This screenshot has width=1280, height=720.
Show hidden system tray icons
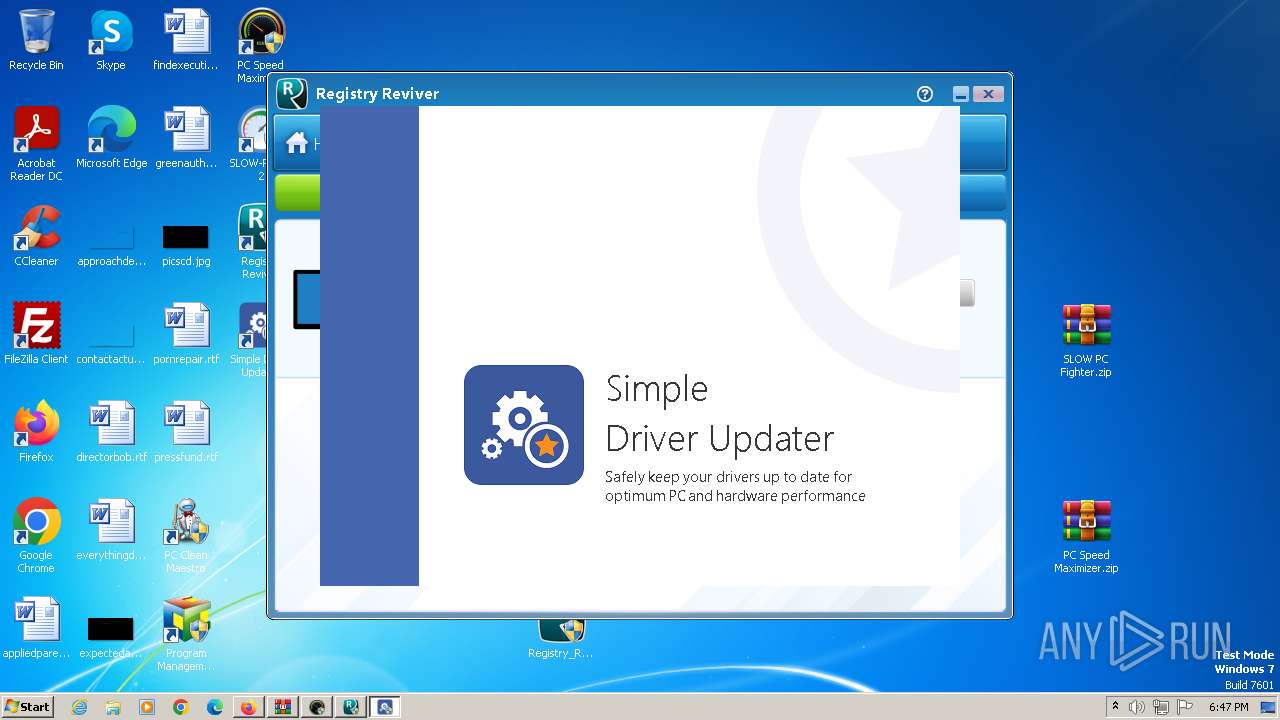[x=1115, y=707]
